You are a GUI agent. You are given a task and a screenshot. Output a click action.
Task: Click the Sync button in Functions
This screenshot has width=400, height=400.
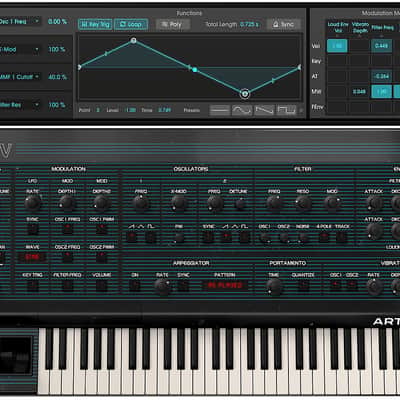pos(284,24)
